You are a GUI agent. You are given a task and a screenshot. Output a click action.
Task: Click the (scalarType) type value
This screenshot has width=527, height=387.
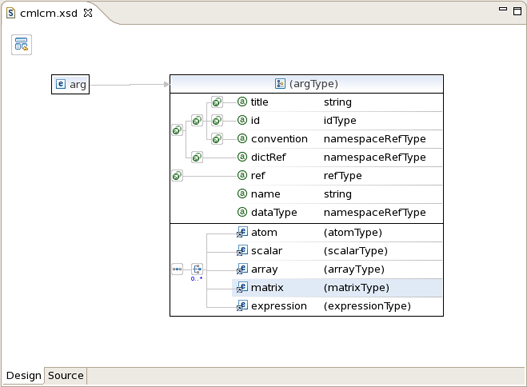tap(356, 251)
